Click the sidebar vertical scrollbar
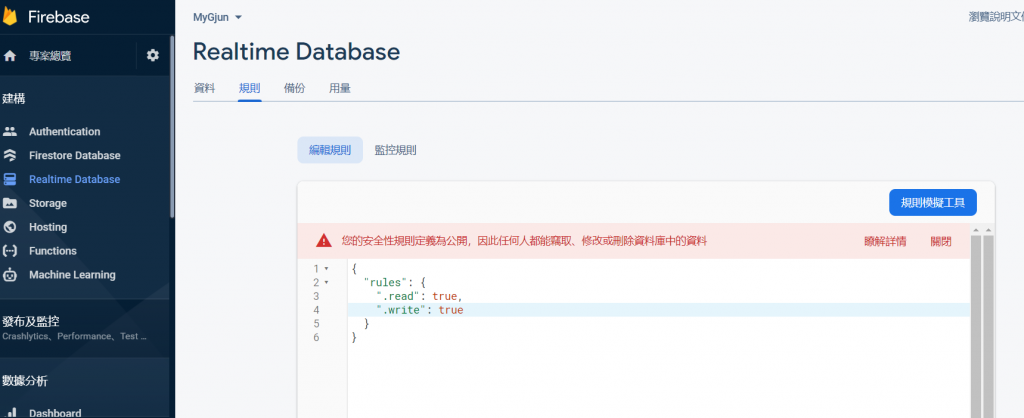This screenshot has width=1024, height=418. pos(172,127)
